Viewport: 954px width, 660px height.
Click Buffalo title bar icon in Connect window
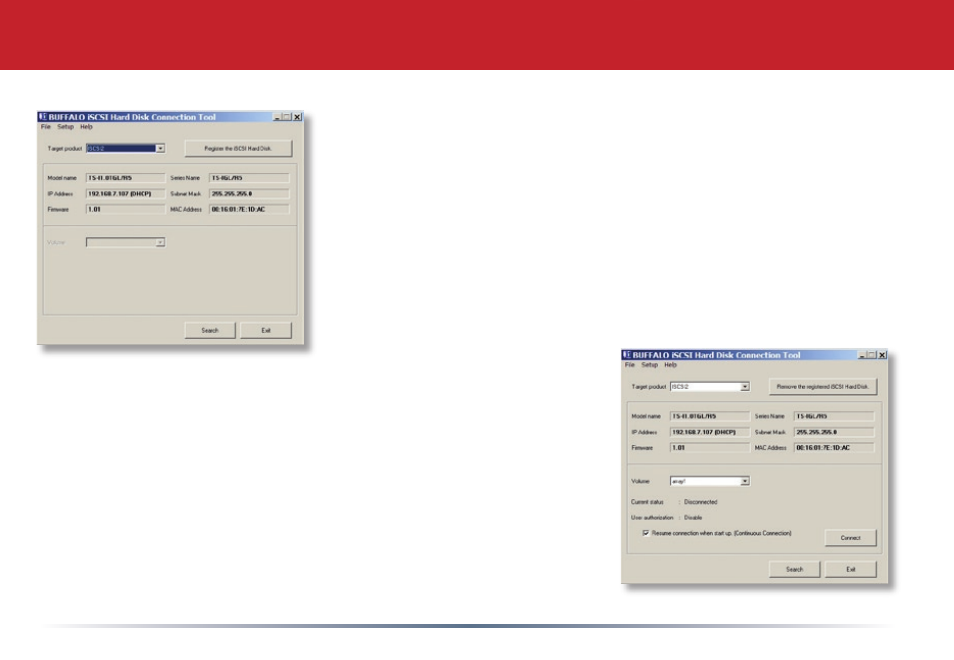pos(627,355)
